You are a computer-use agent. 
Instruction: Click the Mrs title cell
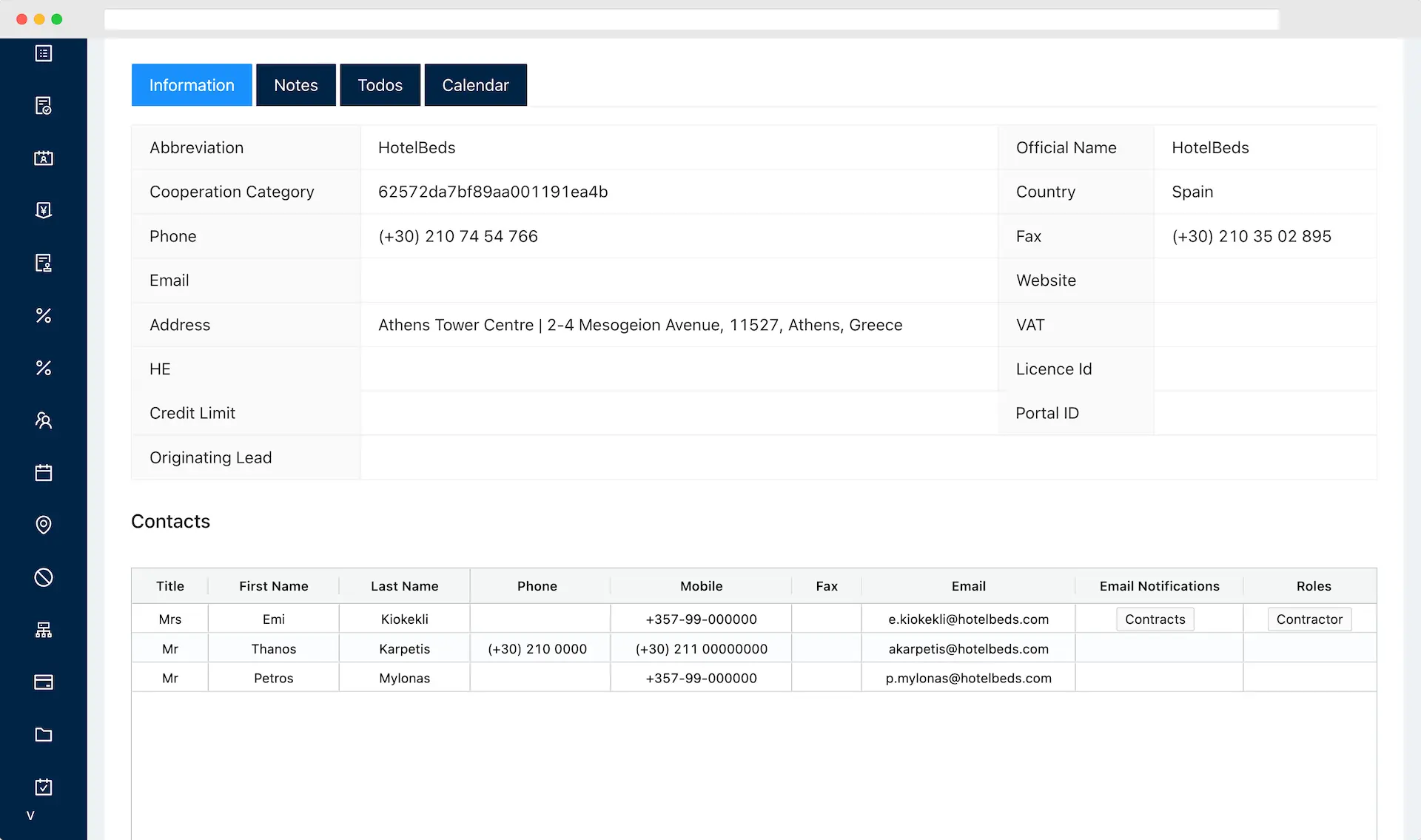[x=170, y=619]
